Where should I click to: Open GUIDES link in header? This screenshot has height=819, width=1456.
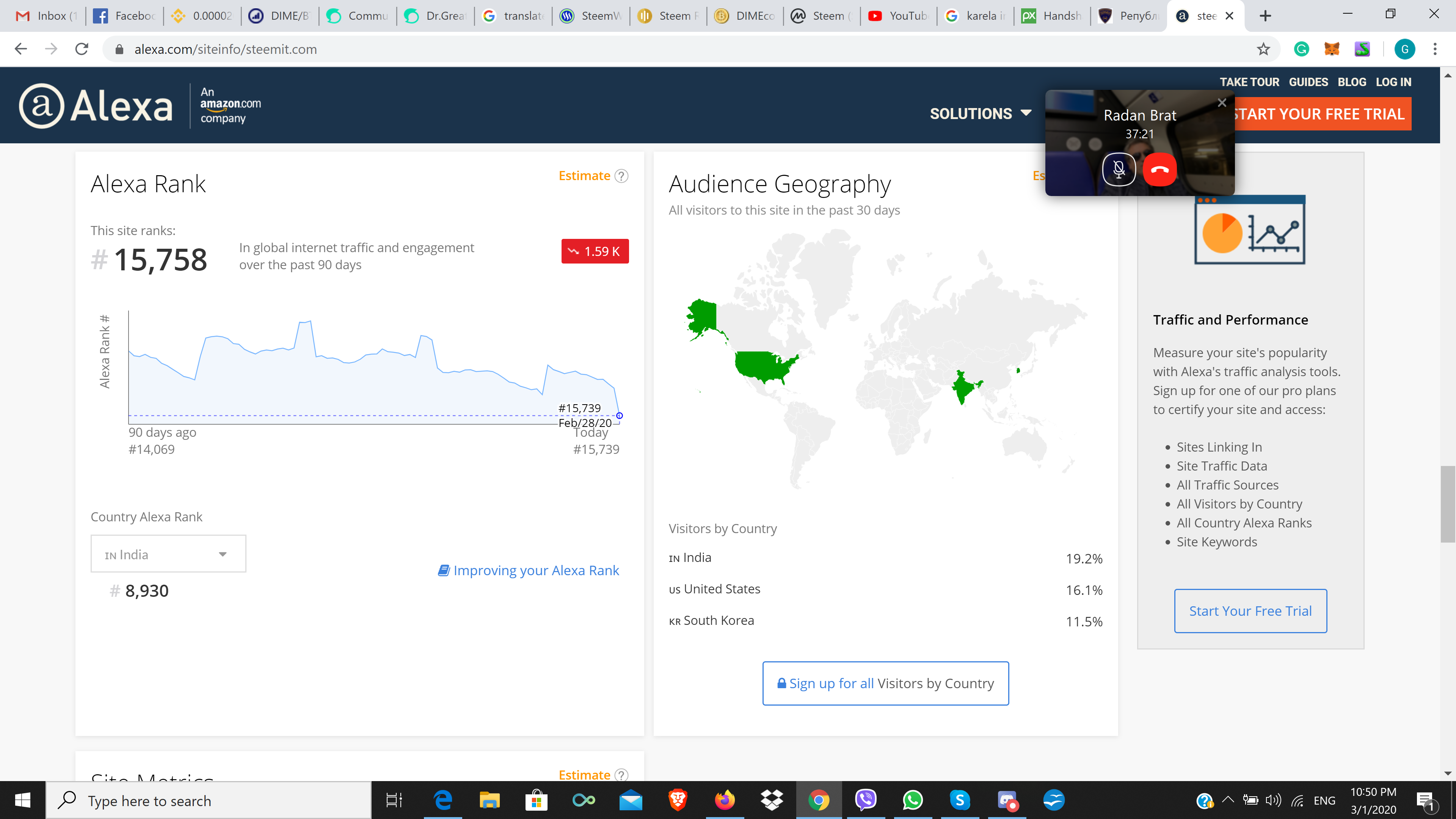tap(1309, 82)
